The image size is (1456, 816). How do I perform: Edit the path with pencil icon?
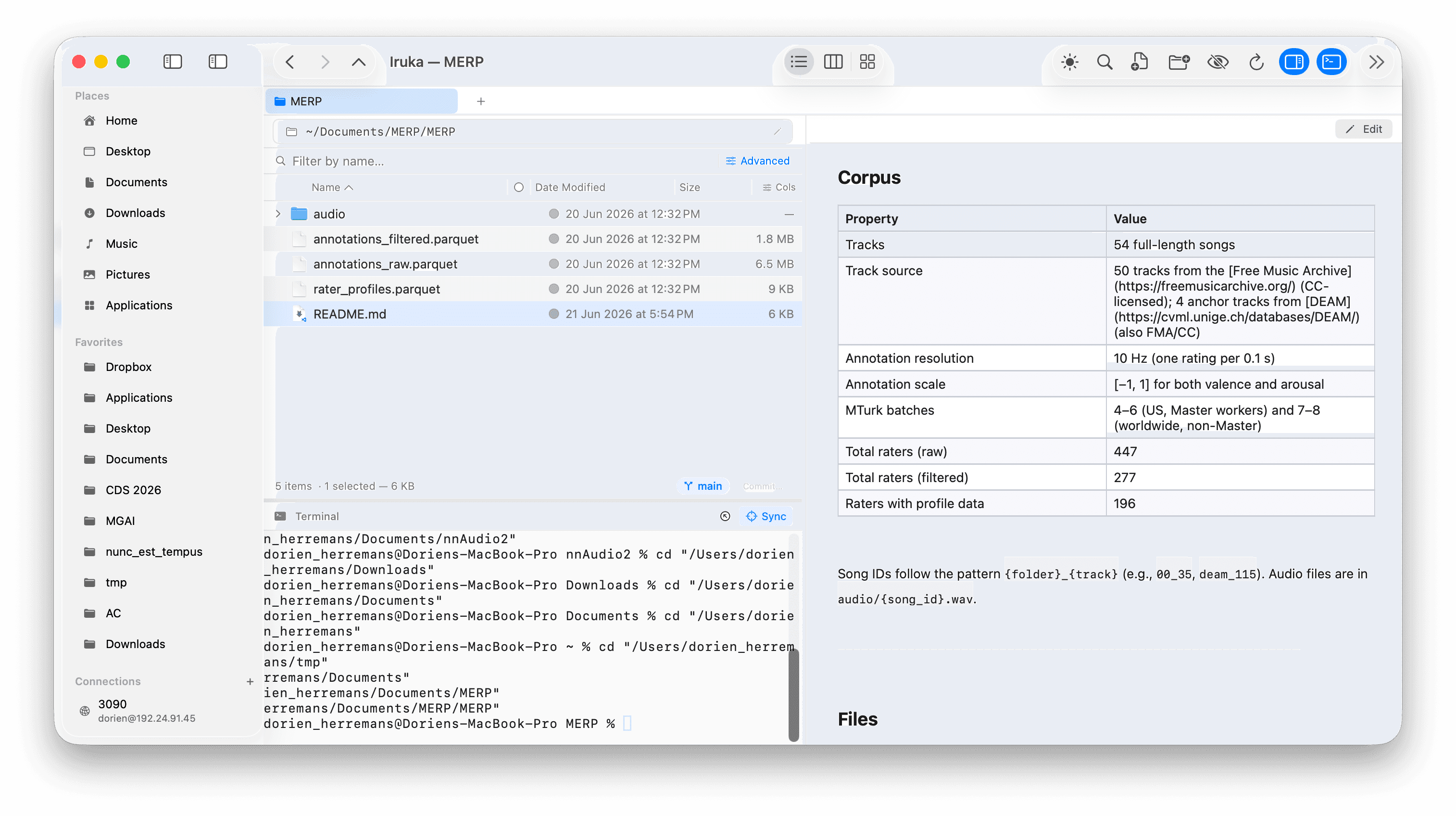click(x=778, y=132)
